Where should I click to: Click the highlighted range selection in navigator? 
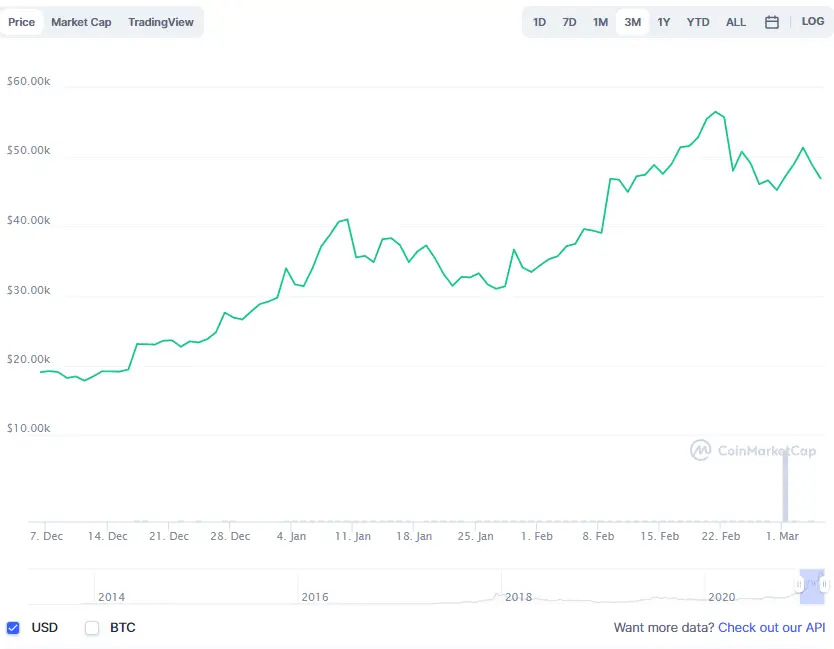pos(812,587)
